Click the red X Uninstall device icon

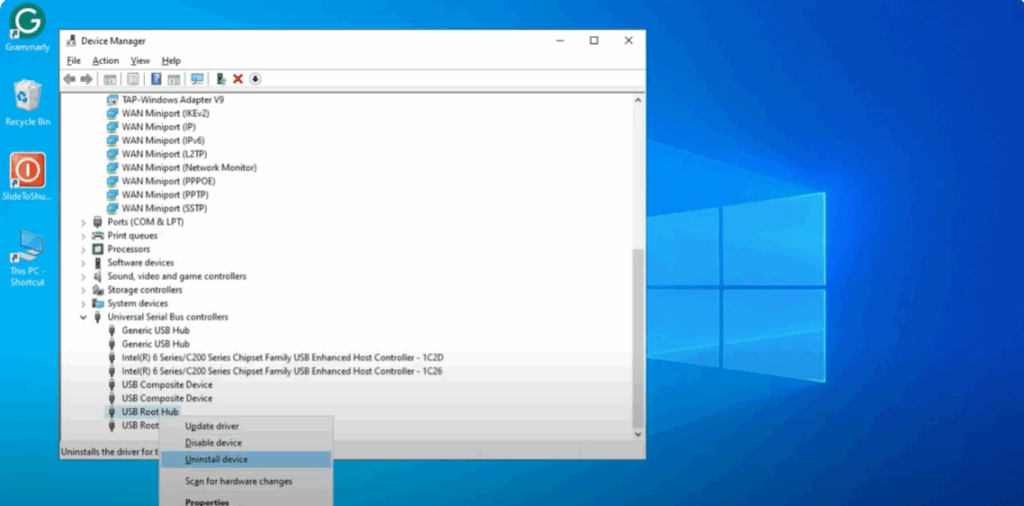tap(238, 79)
